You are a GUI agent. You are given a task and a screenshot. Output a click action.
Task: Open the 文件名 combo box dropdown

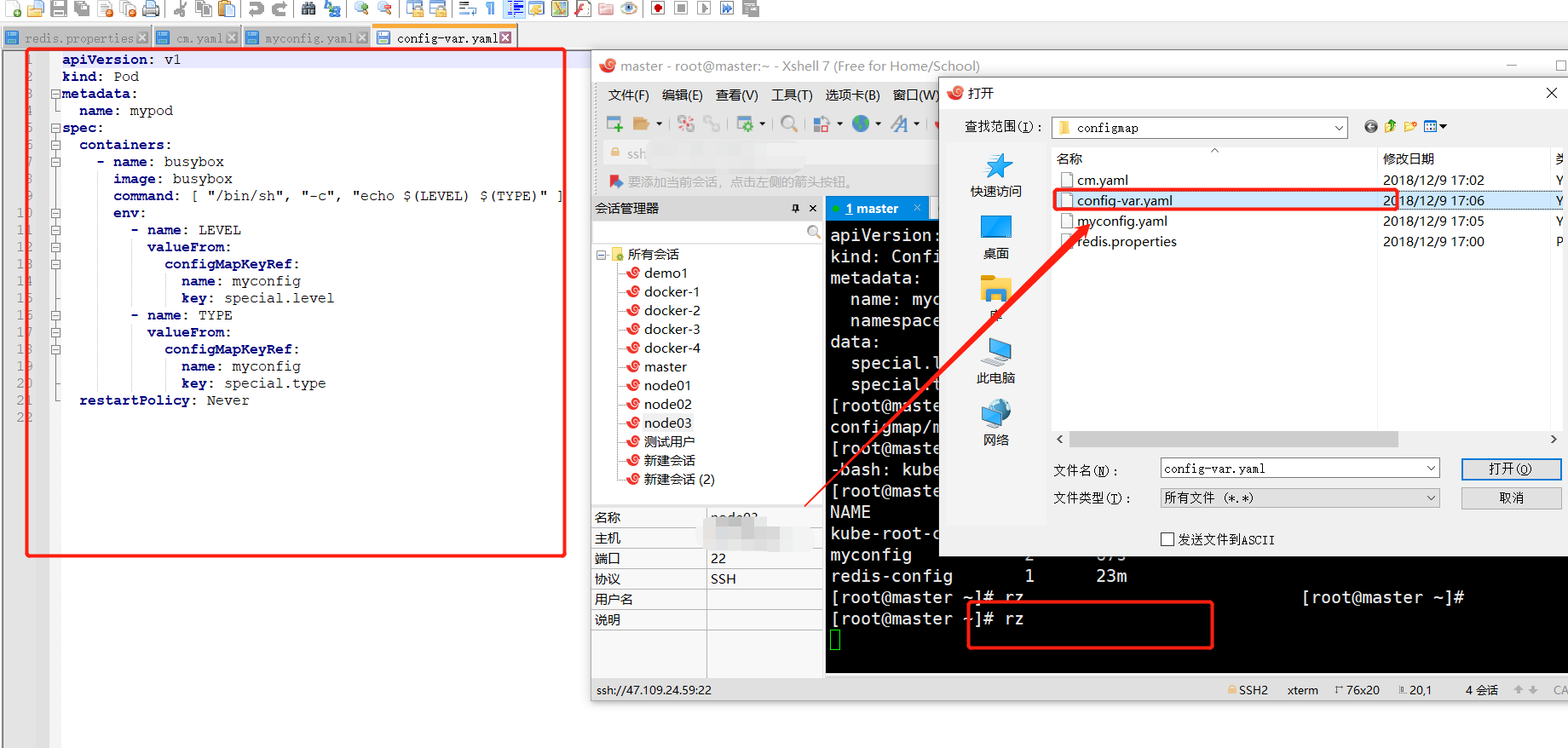click(x=1431, y=469)
